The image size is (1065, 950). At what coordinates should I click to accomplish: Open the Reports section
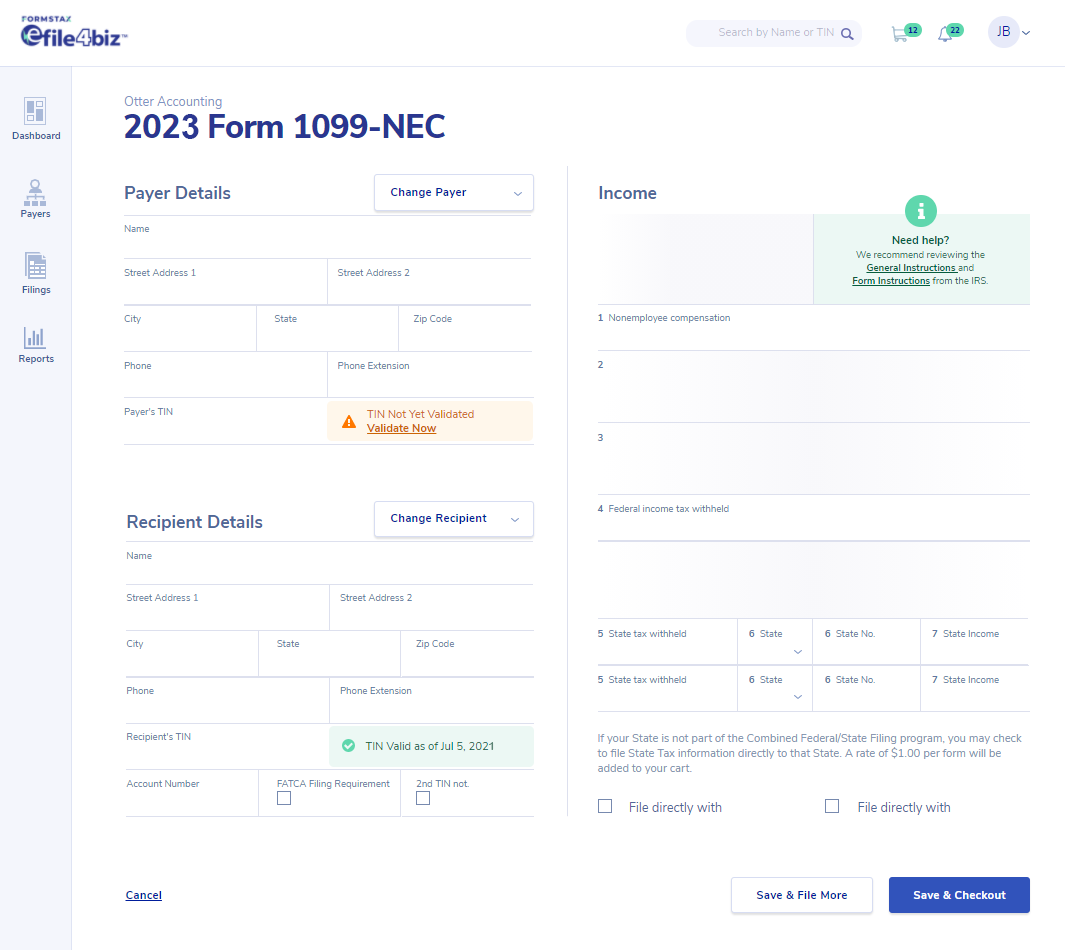35,345
